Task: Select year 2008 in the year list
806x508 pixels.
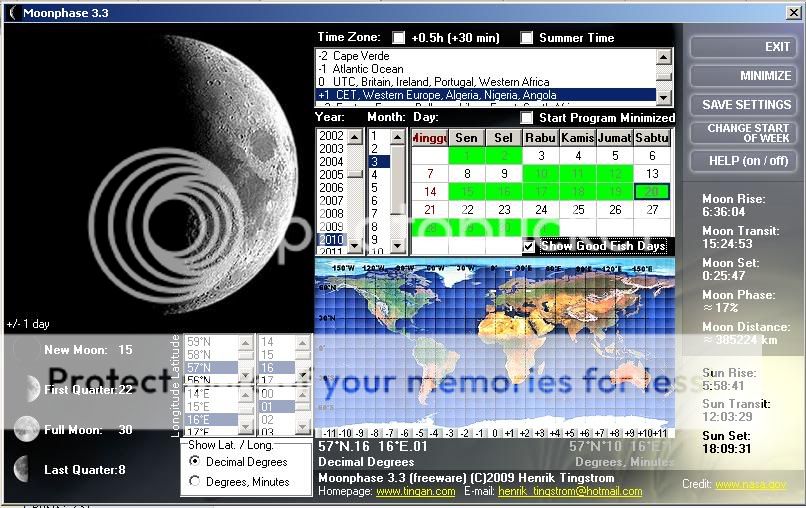Action: click(x=332, y=213)
